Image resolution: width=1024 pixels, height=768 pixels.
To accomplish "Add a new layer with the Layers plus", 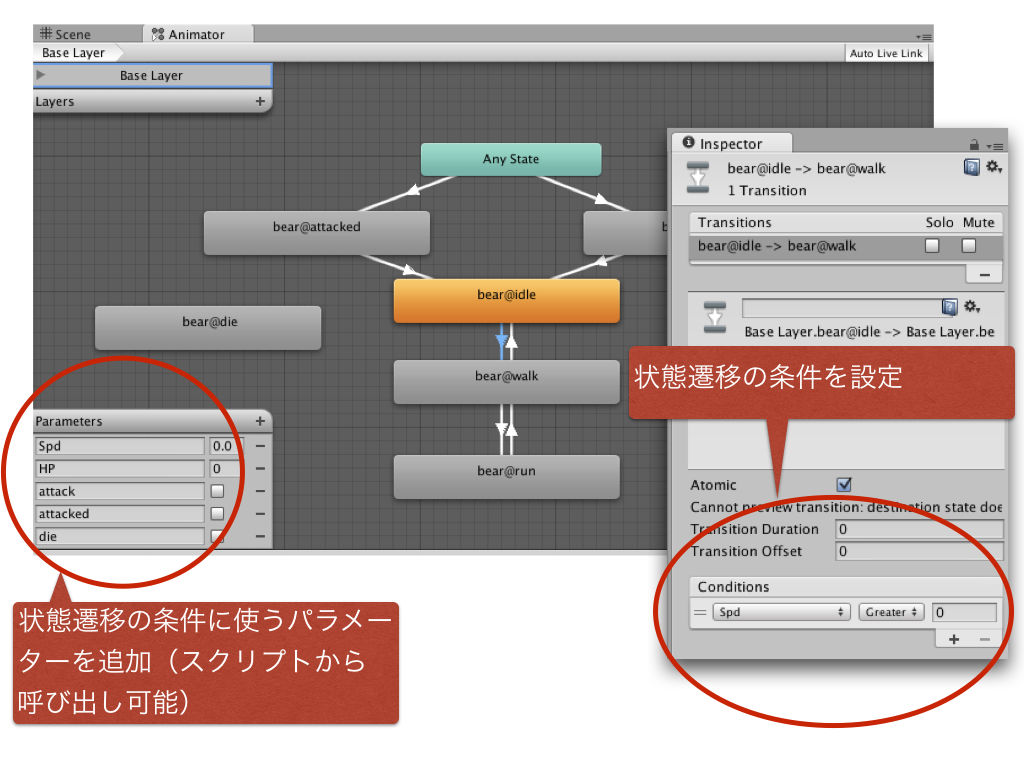I will (x=260, y=101).
